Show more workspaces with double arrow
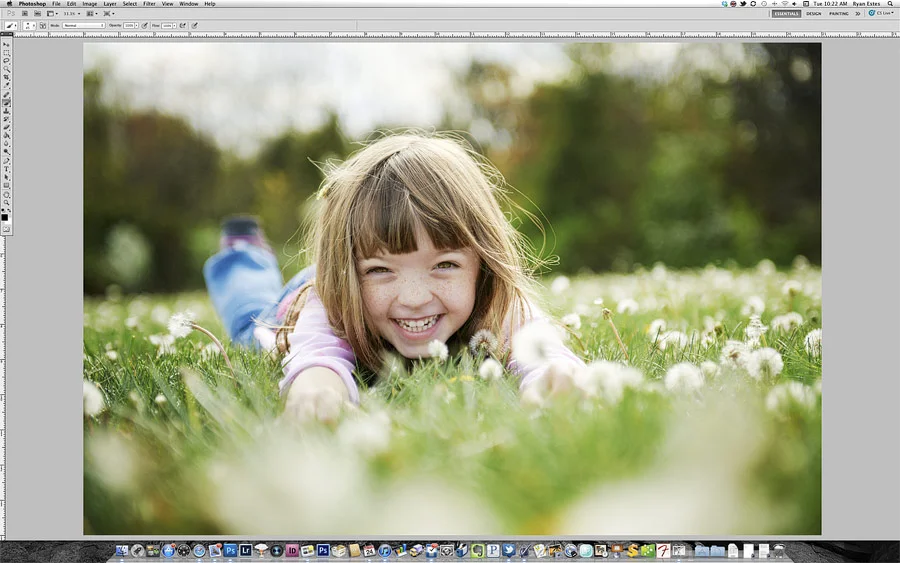This screenshot has height=563, width=900. (x=858, y=13)
